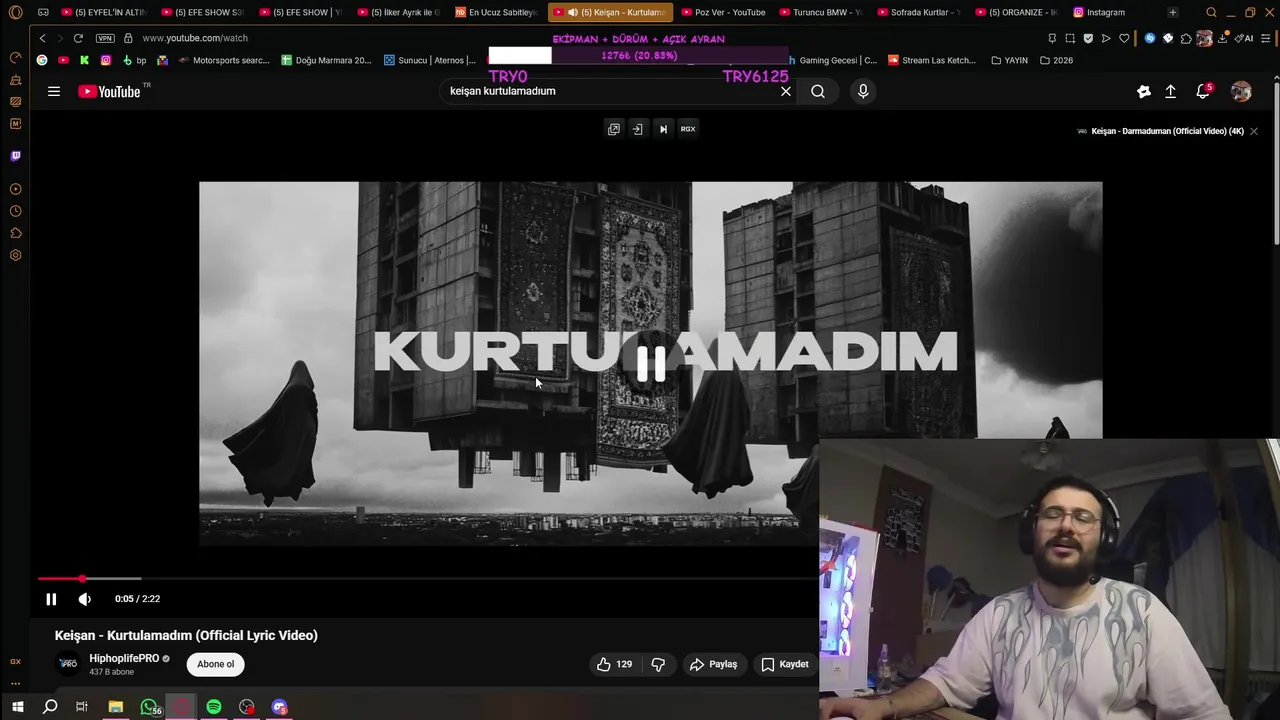
Task: Switch to the En Ucuz Sabitleyici tab
Action: tap(496, 12)
